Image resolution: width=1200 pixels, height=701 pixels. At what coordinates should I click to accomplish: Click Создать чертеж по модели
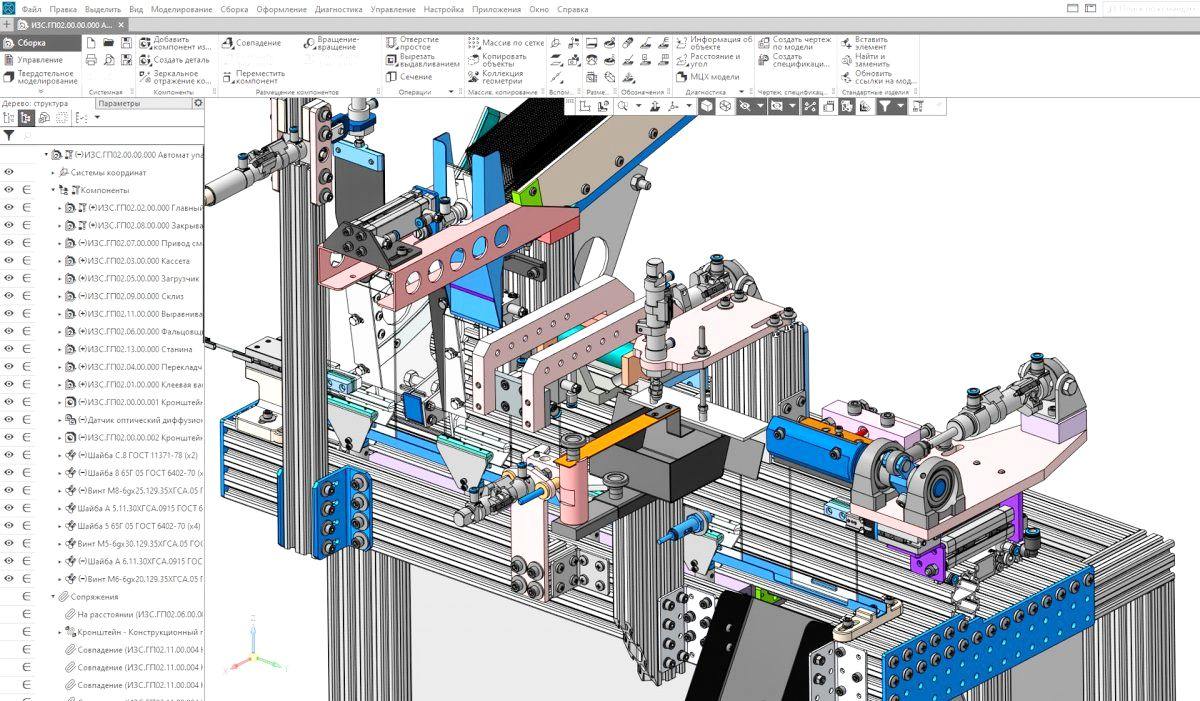[800, 43]
